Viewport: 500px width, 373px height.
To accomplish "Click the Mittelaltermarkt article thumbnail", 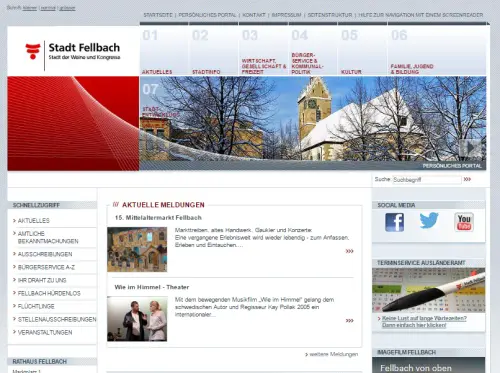I will (137, 249).
